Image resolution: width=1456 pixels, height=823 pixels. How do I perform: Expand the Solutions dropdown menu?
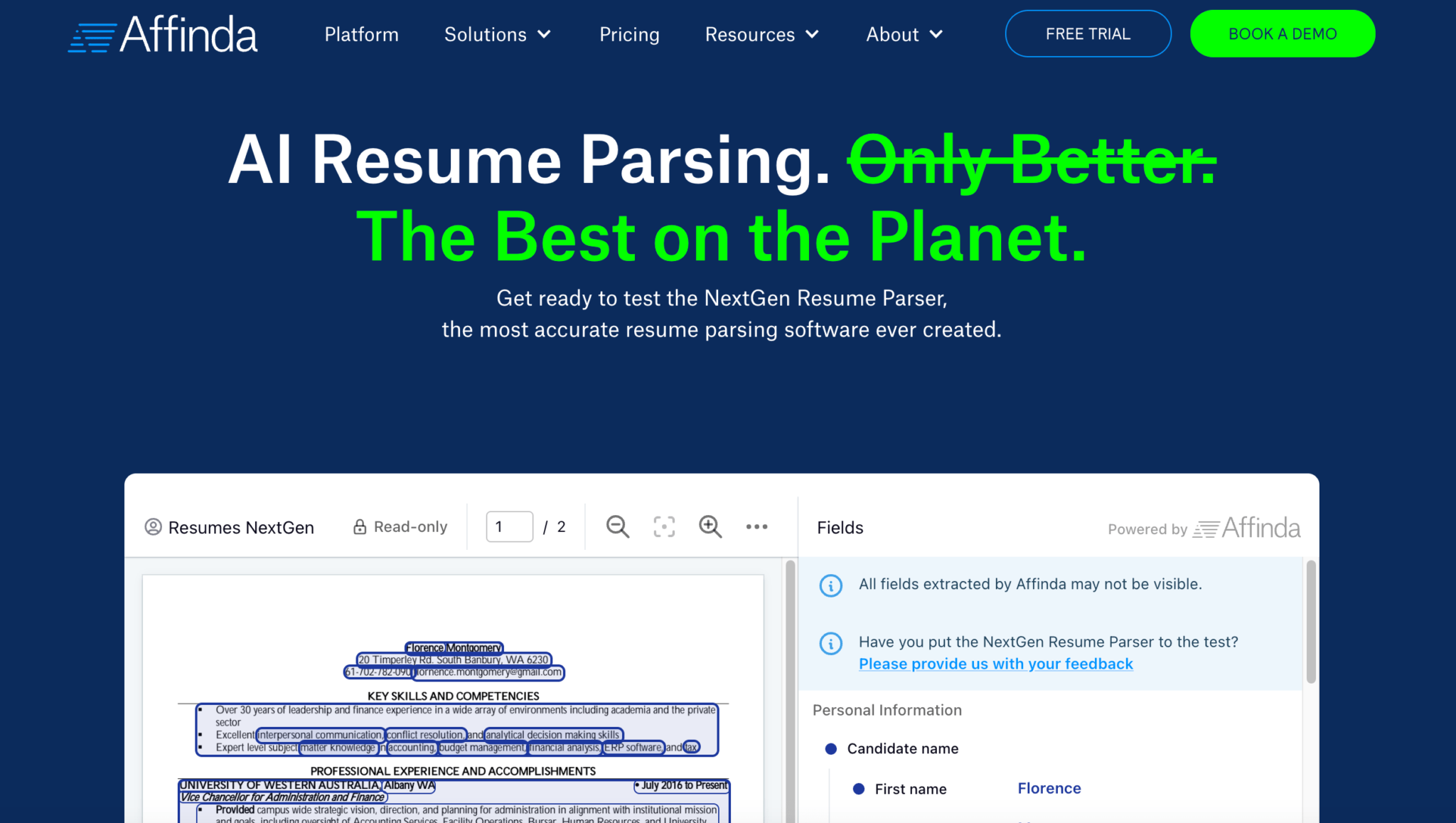[x=498, y=34]
